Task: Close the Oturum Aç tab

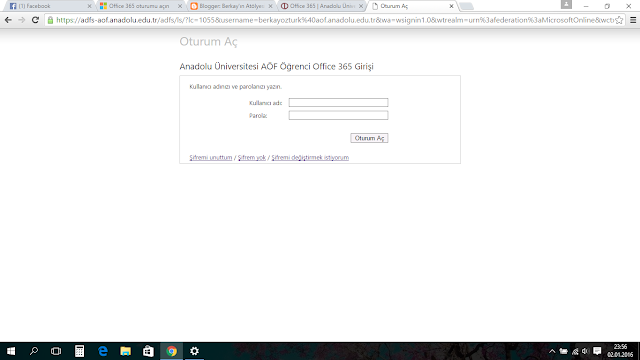Action: tap(451, 6)
